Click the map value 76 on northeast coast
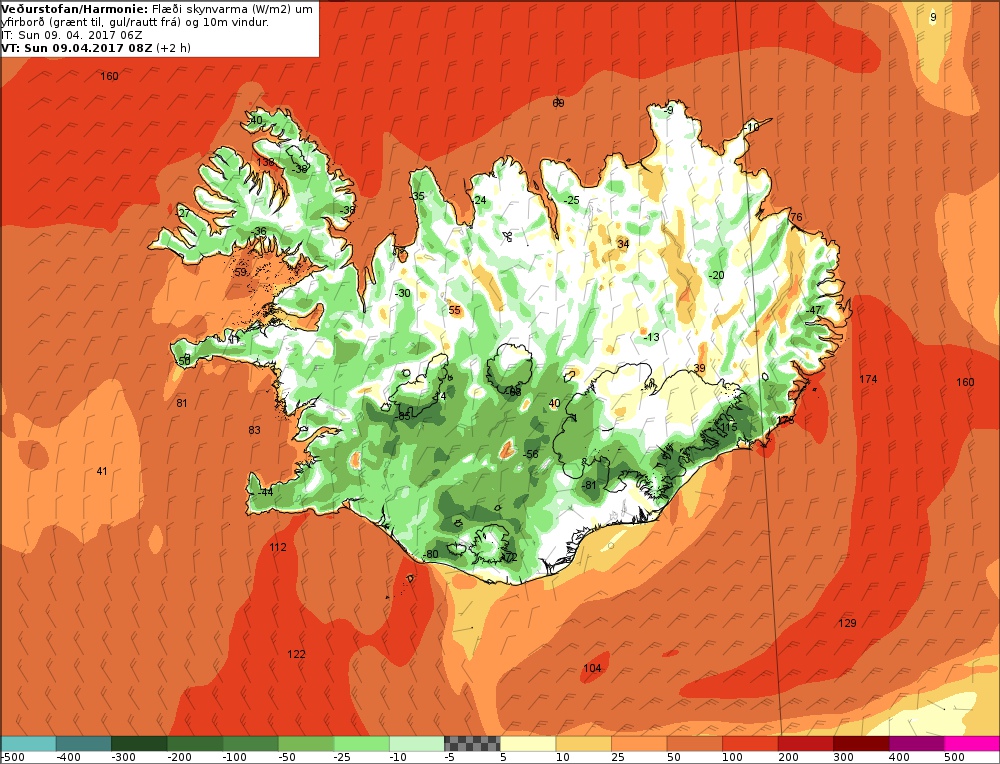The width and height of the screenshot is (1000, 764). [796, 217]
